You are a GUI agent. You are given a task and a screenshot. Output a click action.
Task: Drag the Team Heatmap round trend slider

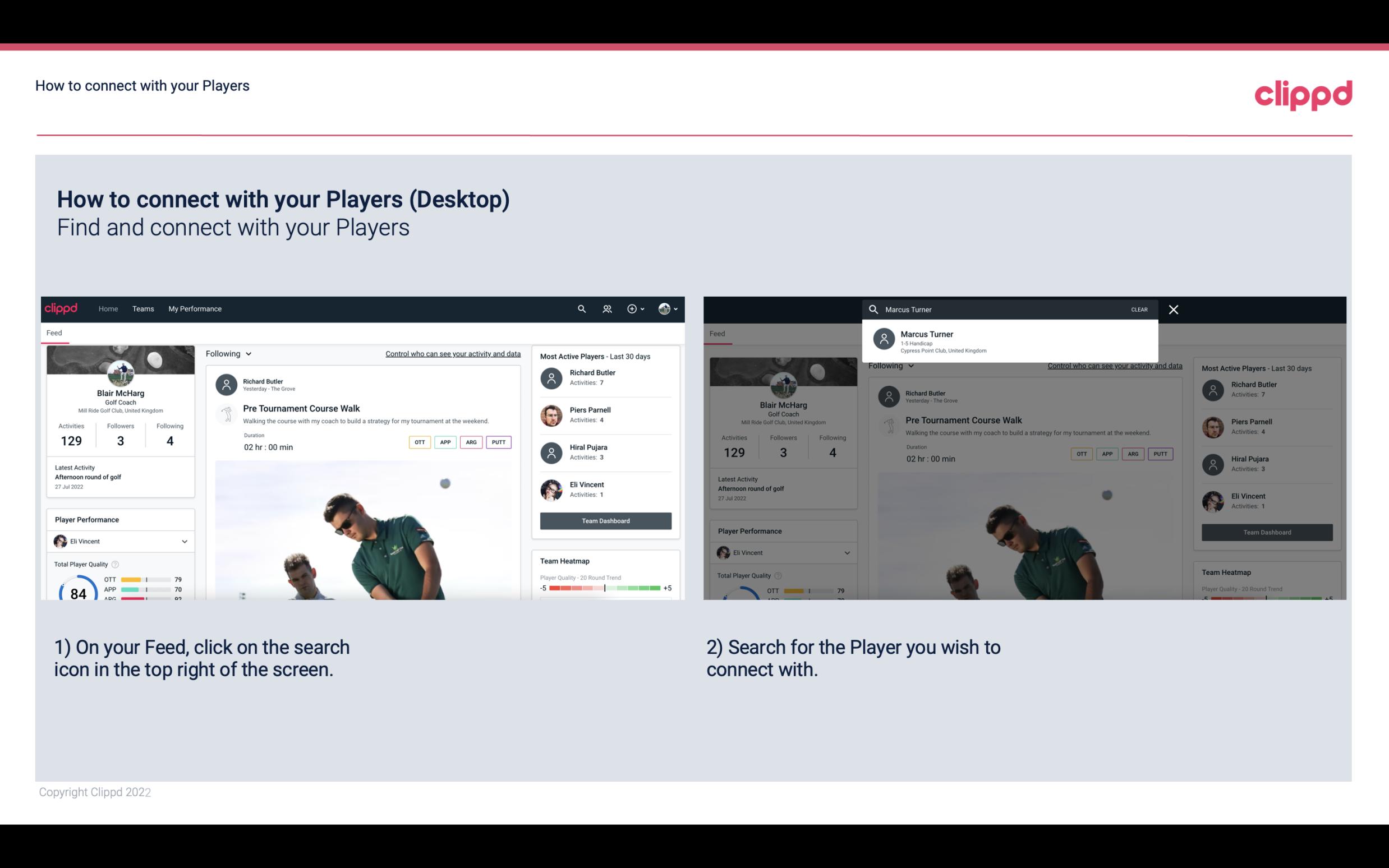605,588
